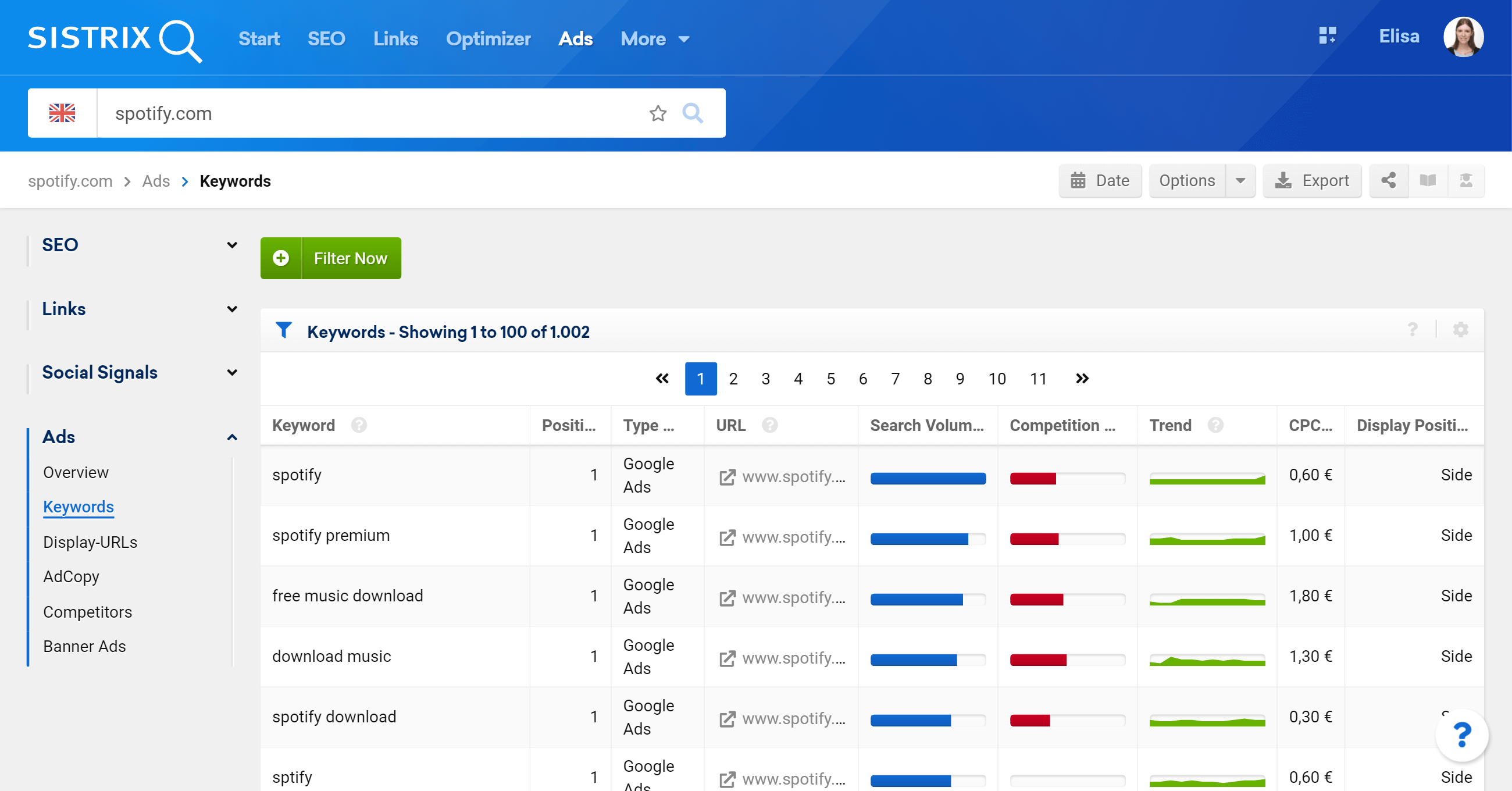Viewport: 1512px width, 791px height.
Task: Open external link for spotify row
Action: (x=728, y=477)
